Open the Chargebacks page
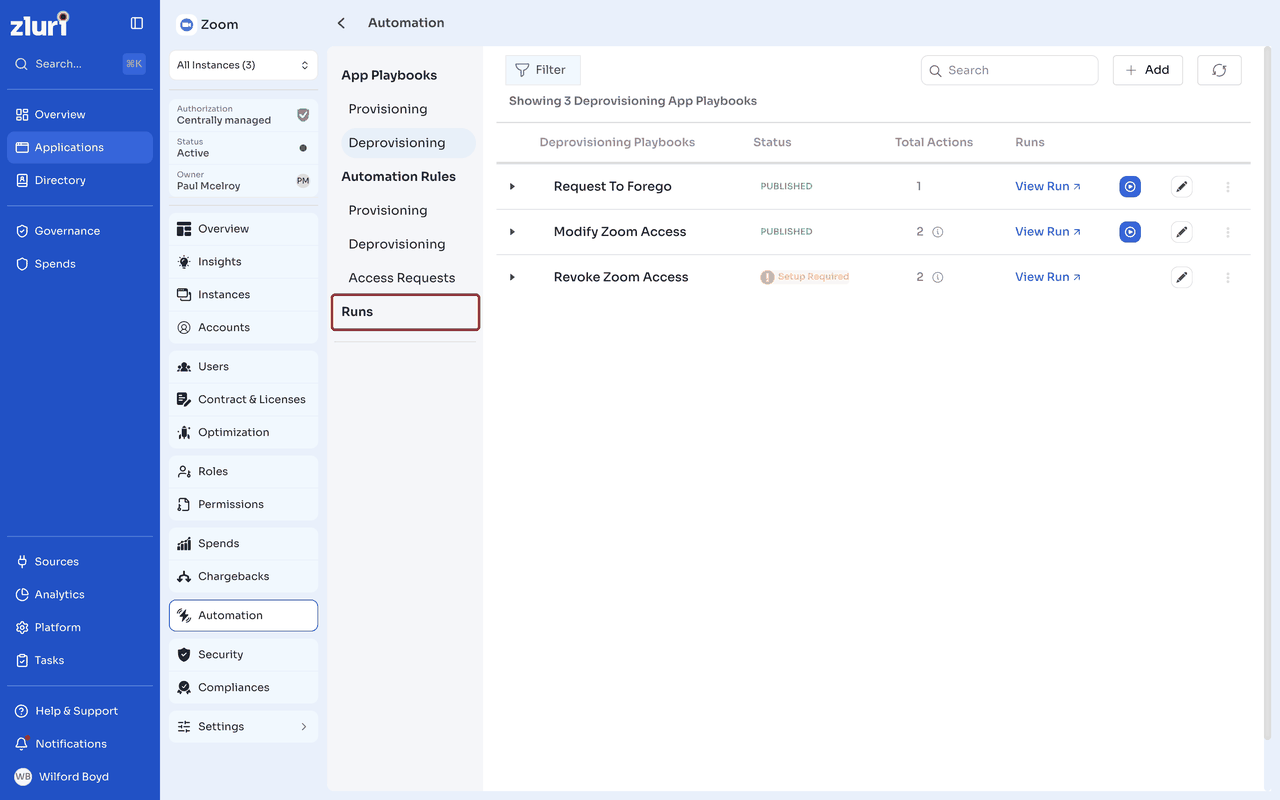This screenshot has height=800, width=1280. [243, 577]
